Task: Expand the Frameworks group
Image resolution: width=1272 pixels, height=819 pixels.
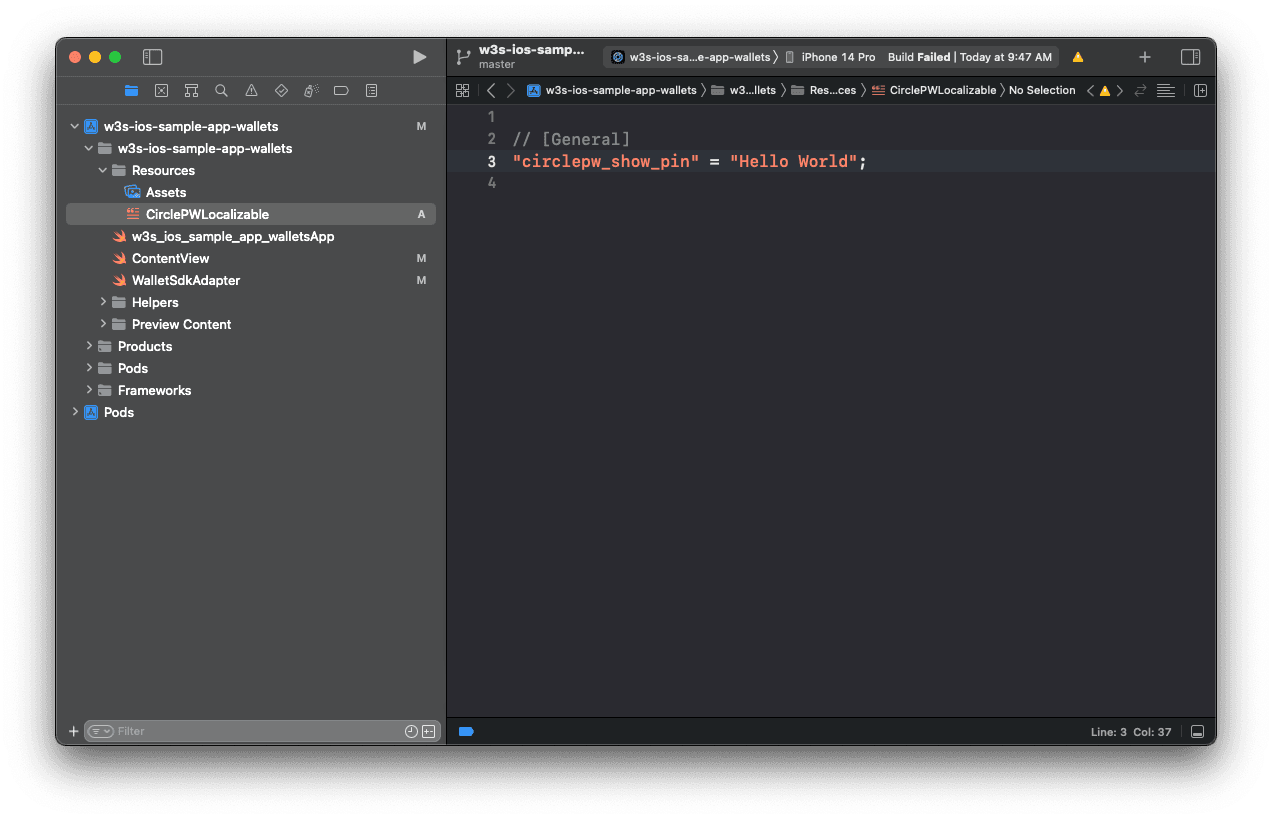Action: click(89, 390)
